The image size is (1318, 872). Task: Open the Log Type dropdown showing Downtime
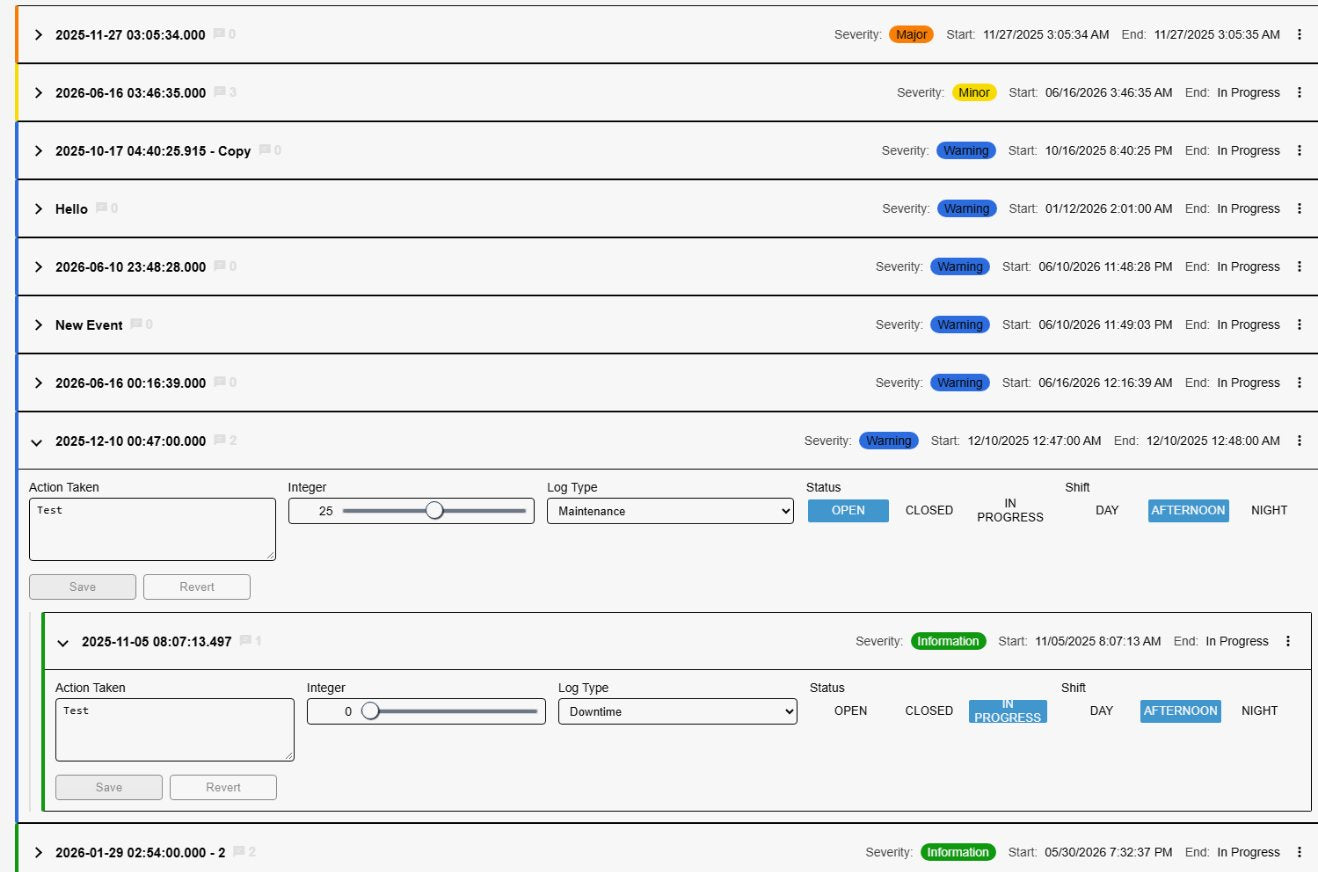(678, 711)
